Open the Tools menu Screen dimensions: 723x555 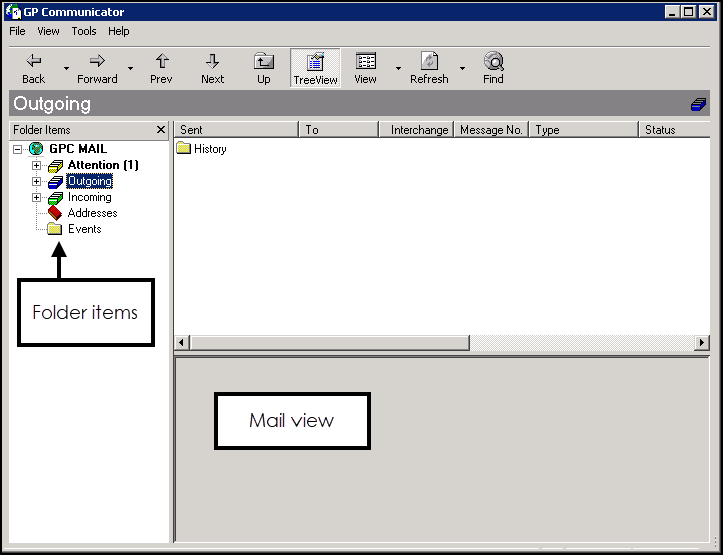tap(84, 31)
